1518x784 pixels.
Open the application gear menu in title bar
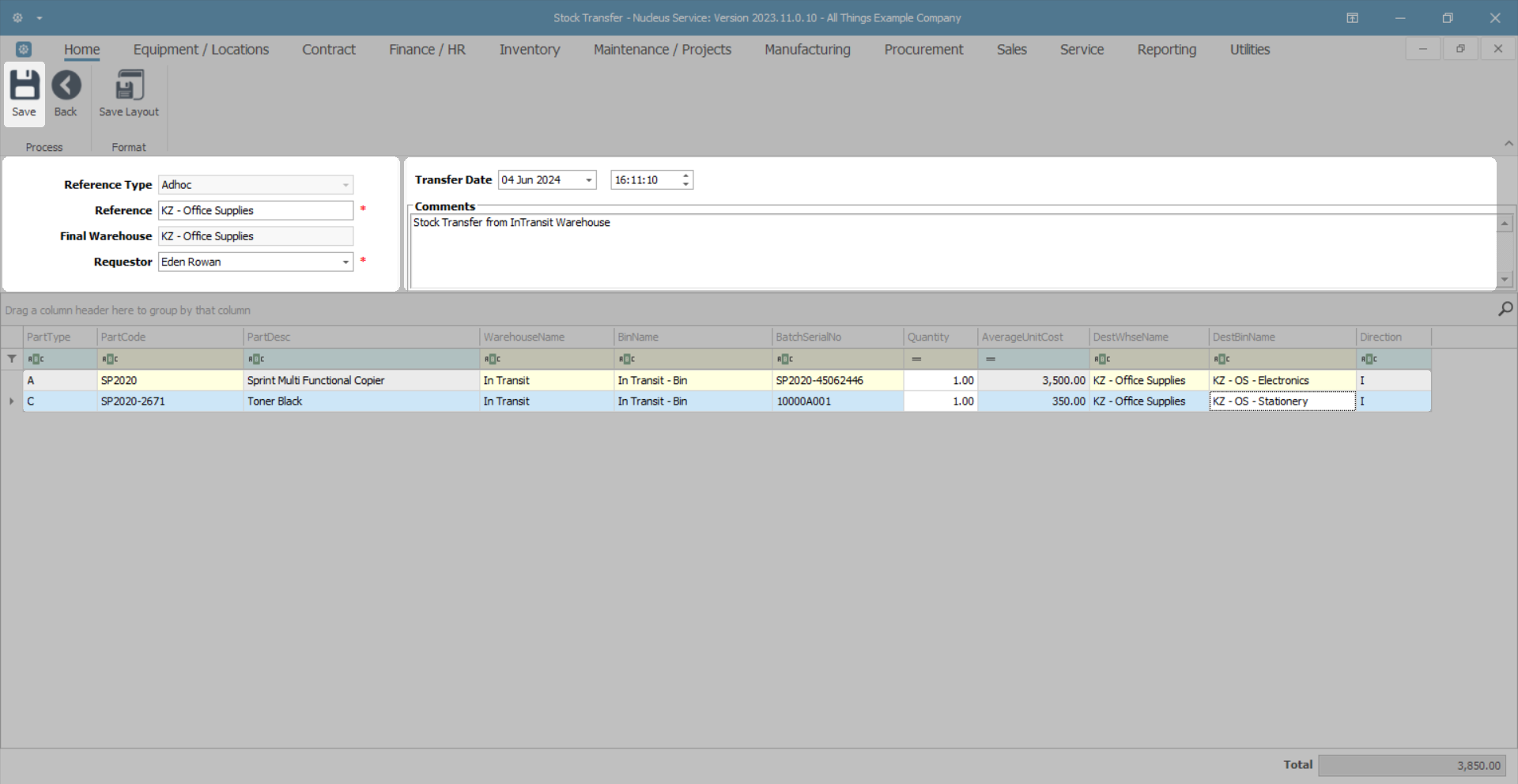coord(17,17)
